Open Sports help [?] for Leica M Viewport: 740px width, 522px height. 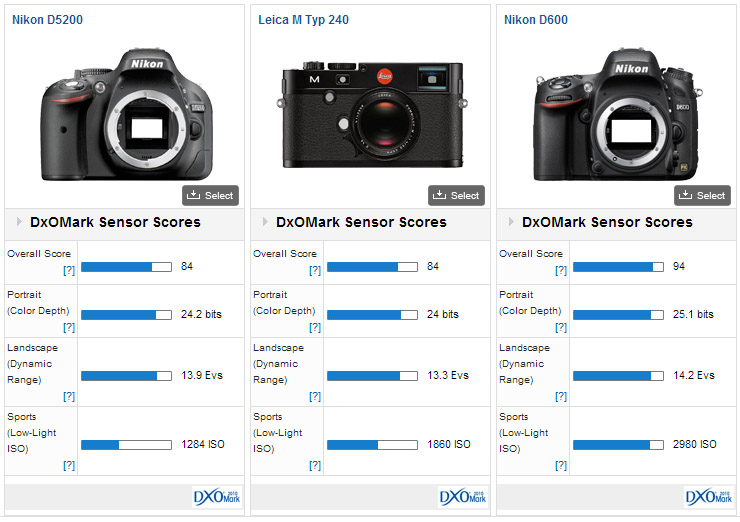tap(315, 465)
